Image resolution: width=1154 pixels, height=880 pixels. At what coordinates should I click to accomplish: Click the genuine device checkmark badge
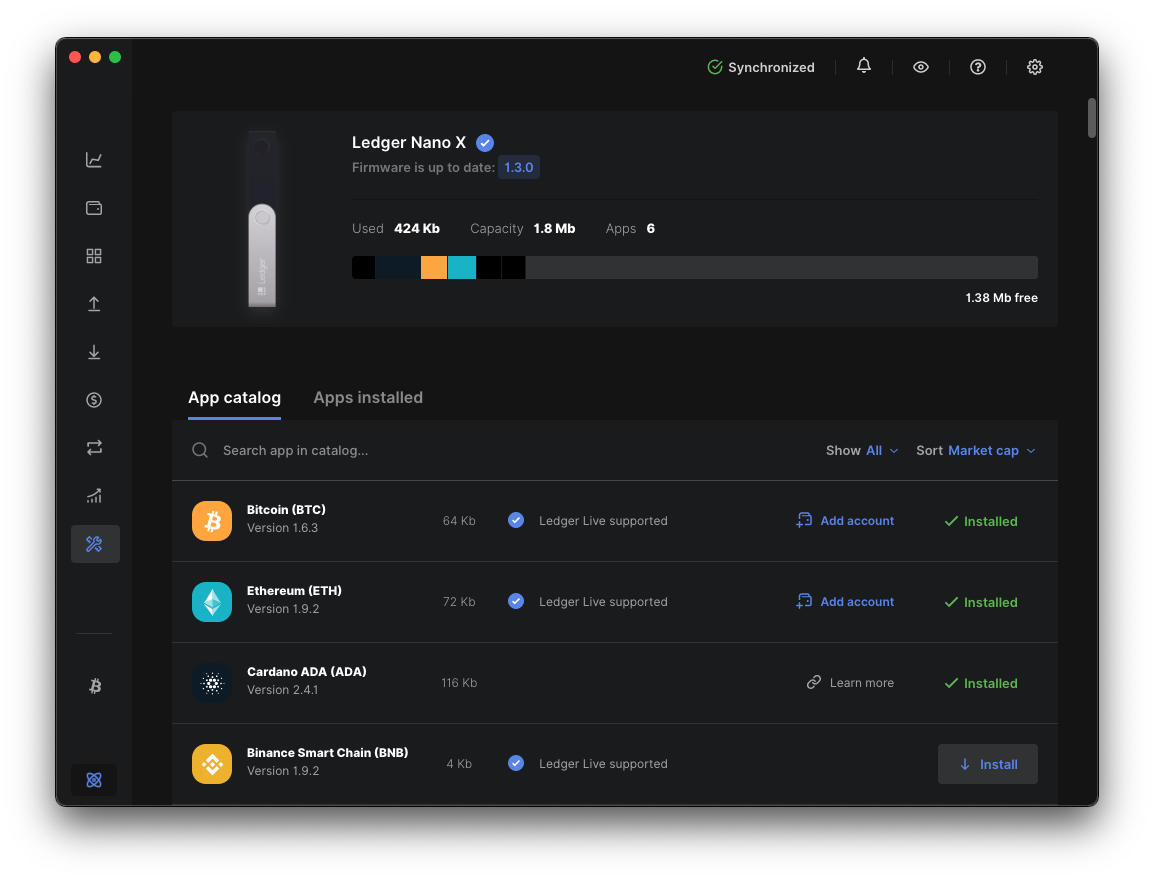coord(485,143)
